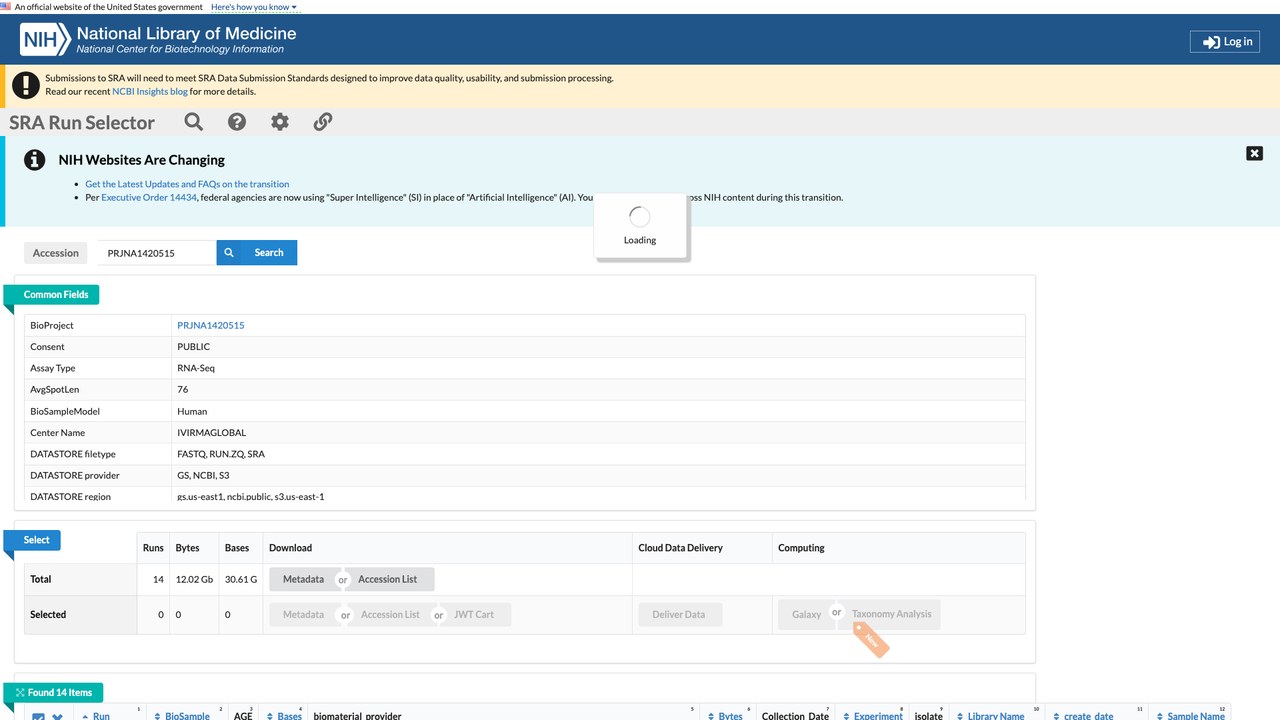The width and height of the screenshot is (1280, 720).
Task: Click the Deliver Data button
Action: point(679,614)
